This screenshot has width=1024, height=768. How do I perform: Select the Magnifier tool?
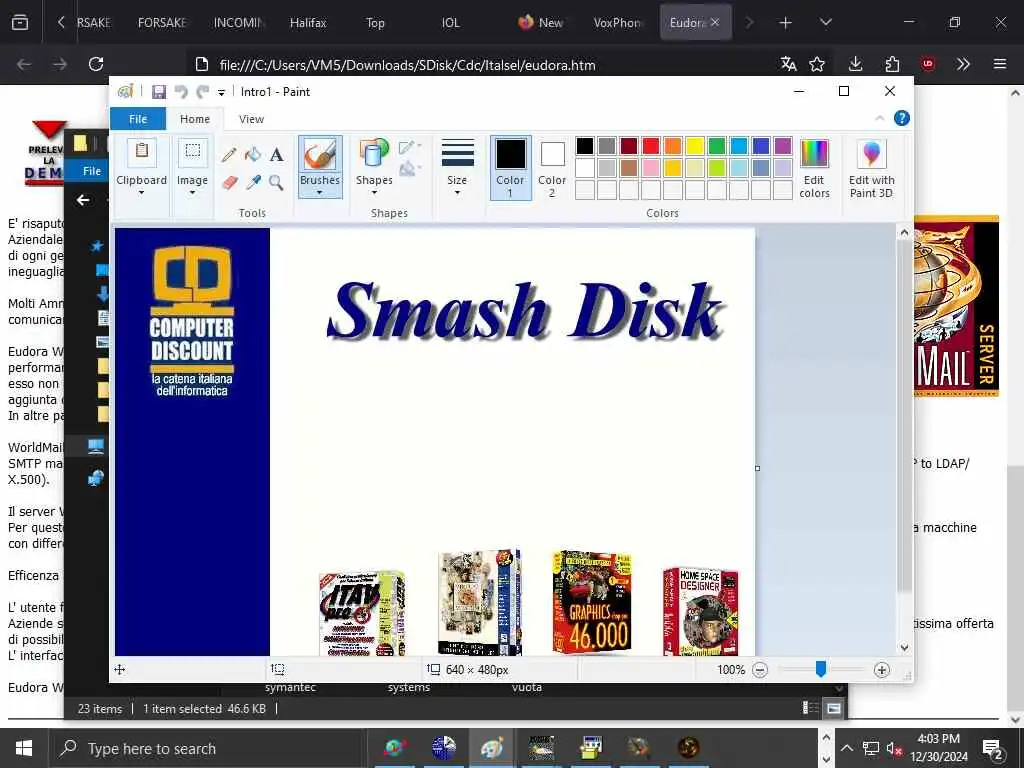tap(276, 182)
